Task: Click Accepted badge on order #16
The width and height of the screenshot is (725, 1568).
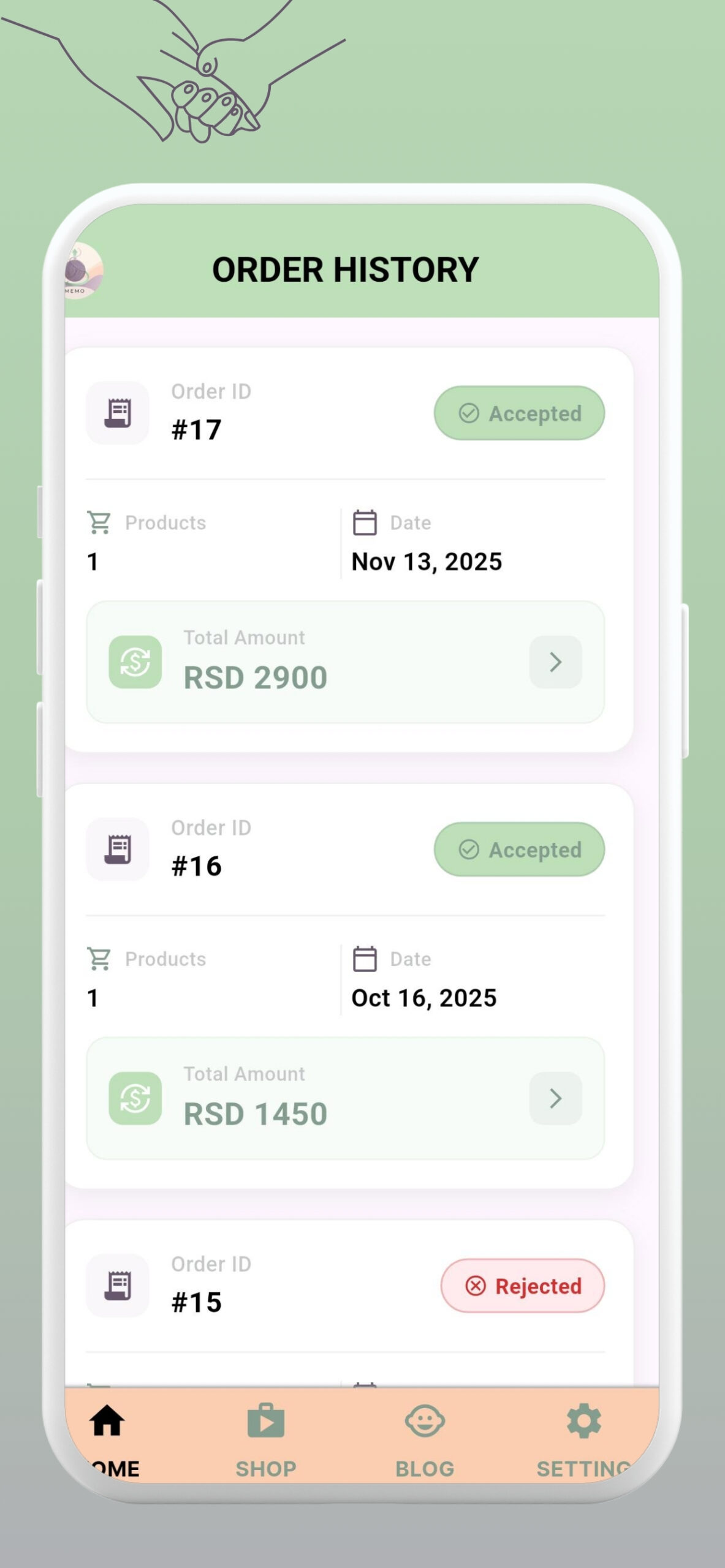Action: (x=520, y=850)
